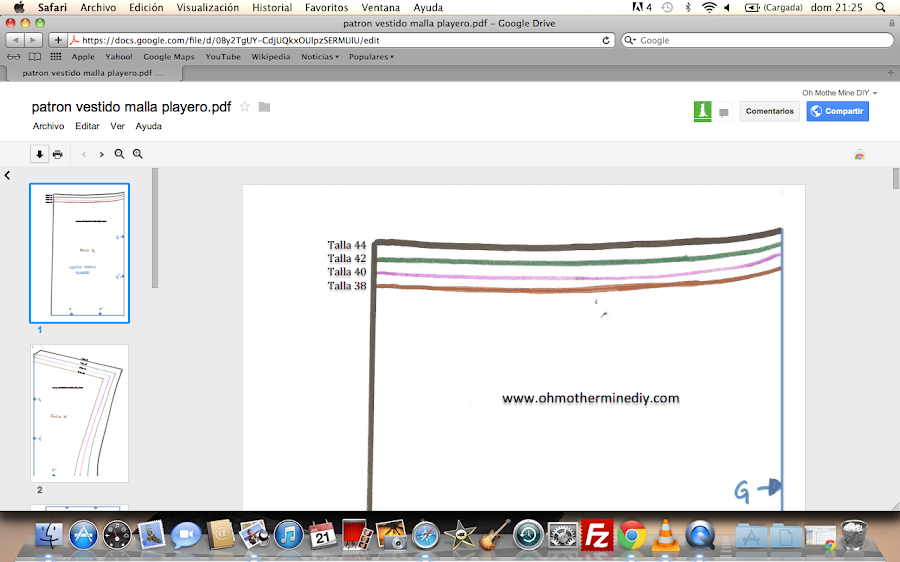
Task: Open System Preferences gear in the Dock
Action: (x=562, y=536)
